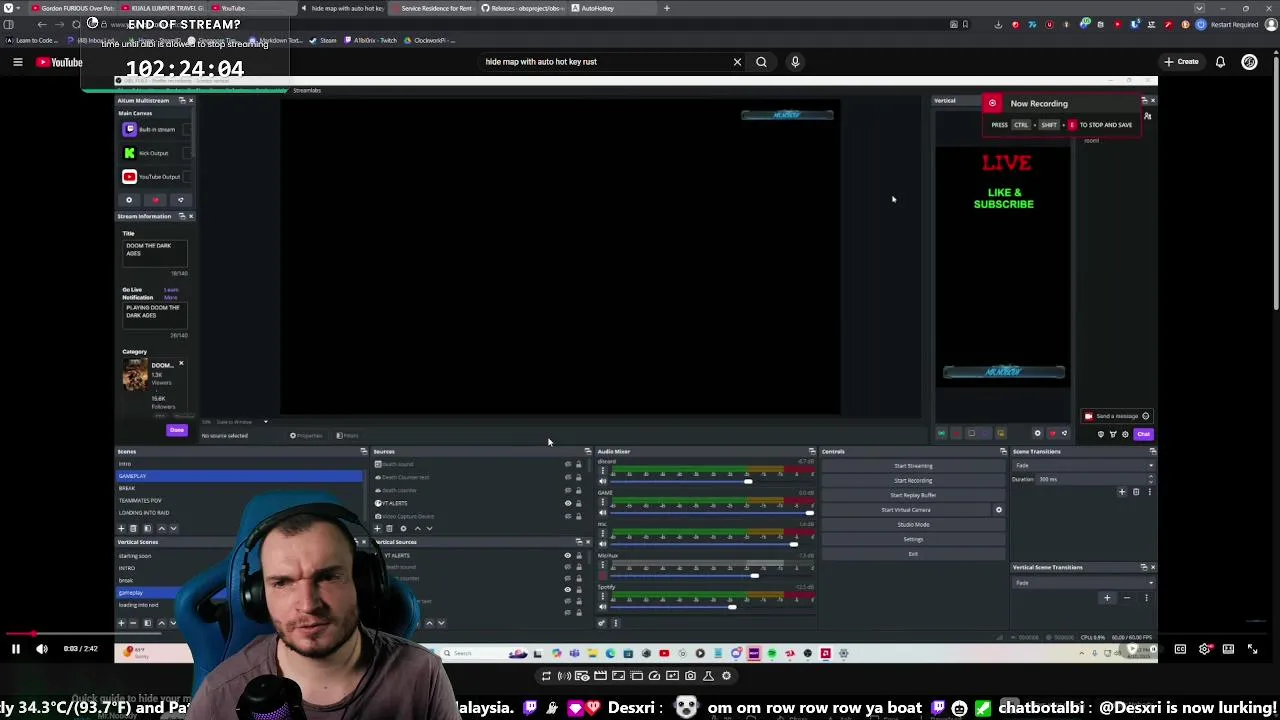Switch to Service Residence for Rent tab
This screenshot has height=720, width=1280.
pos(431,8)
